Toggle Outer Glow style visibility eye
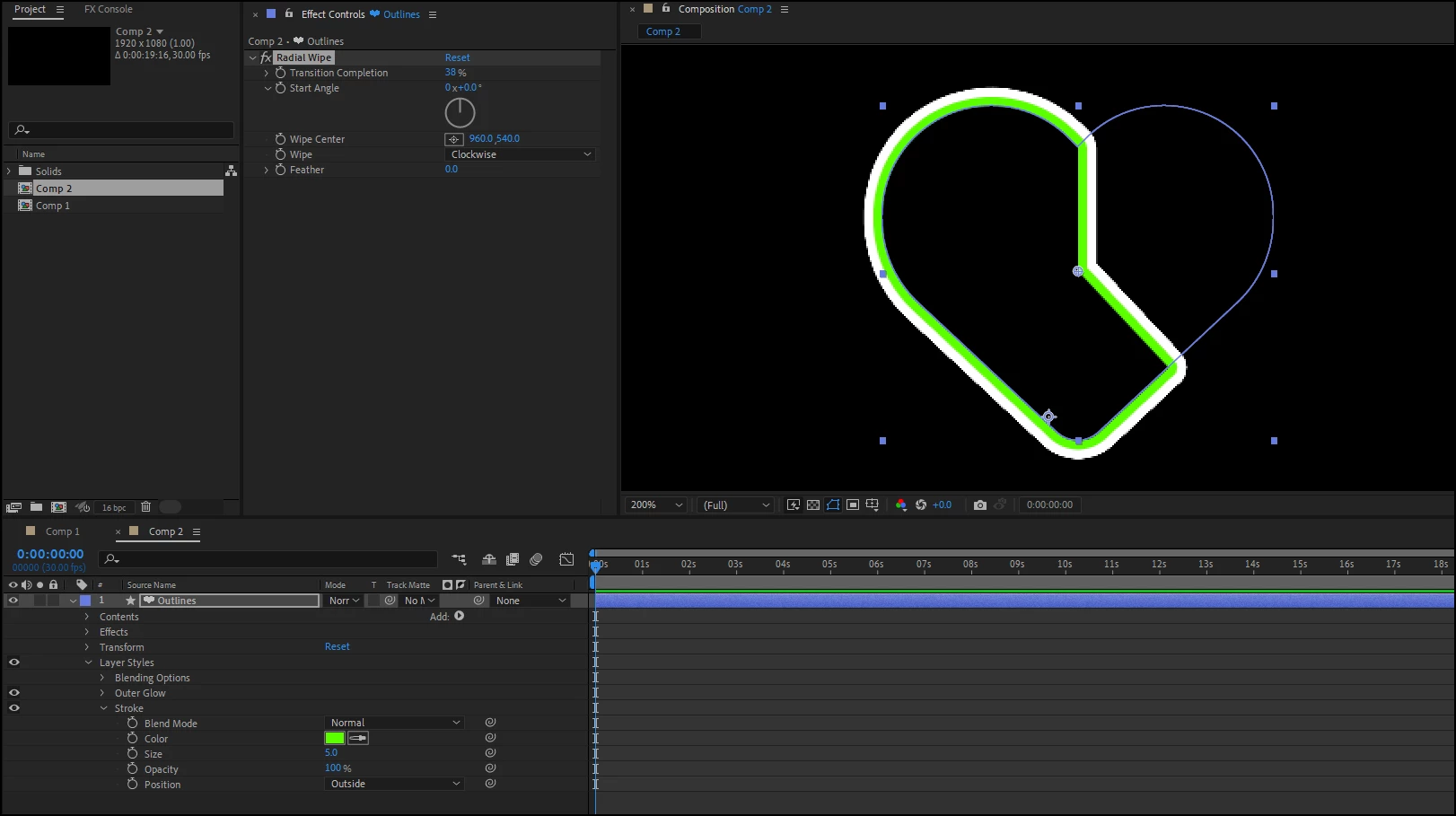Viewport: 1456px width, 816px height. pos(13,693)
